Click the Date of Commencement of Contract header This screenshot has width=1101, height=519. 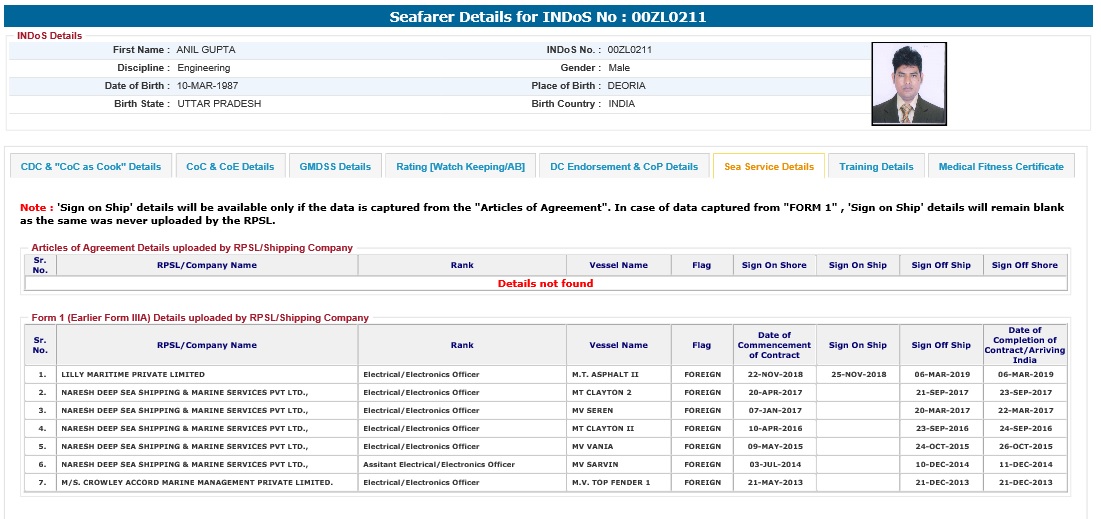(774, 345)
